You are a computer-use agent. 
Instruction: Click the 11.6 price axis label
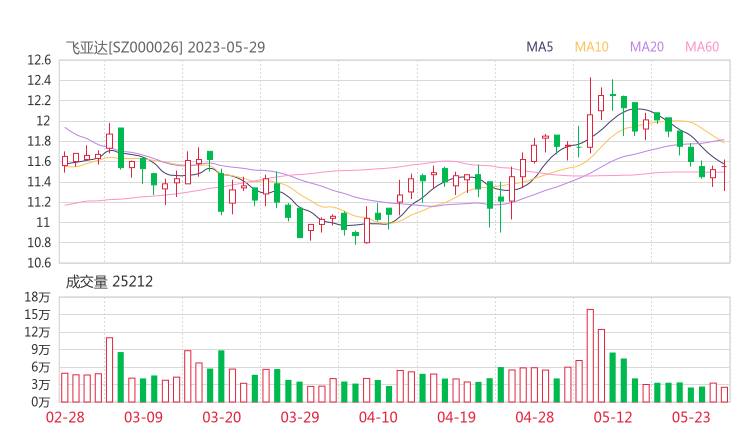[39, 162]
